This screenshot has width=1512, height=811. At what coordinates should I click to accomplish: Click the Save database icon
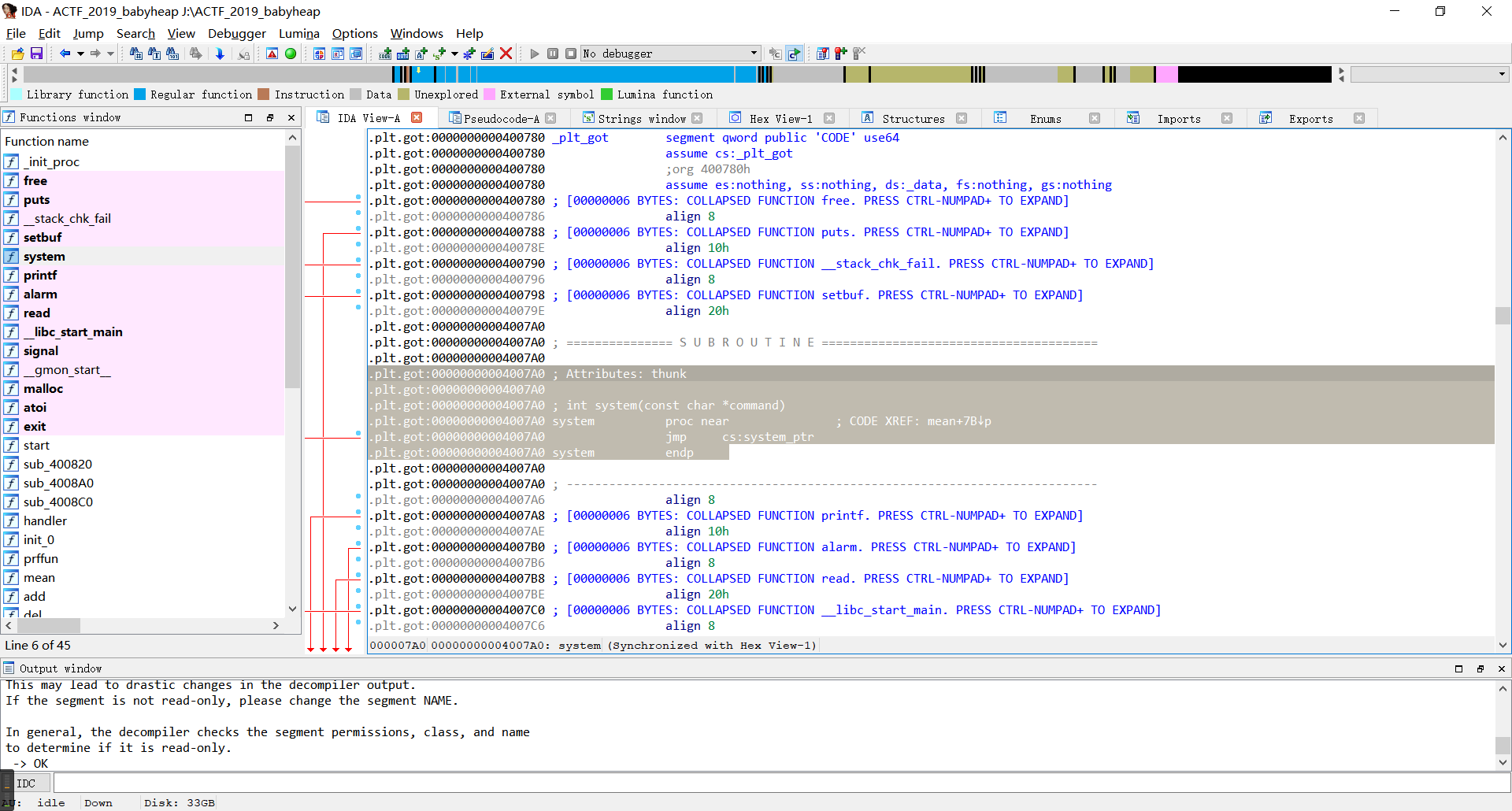tap(36, 54)
